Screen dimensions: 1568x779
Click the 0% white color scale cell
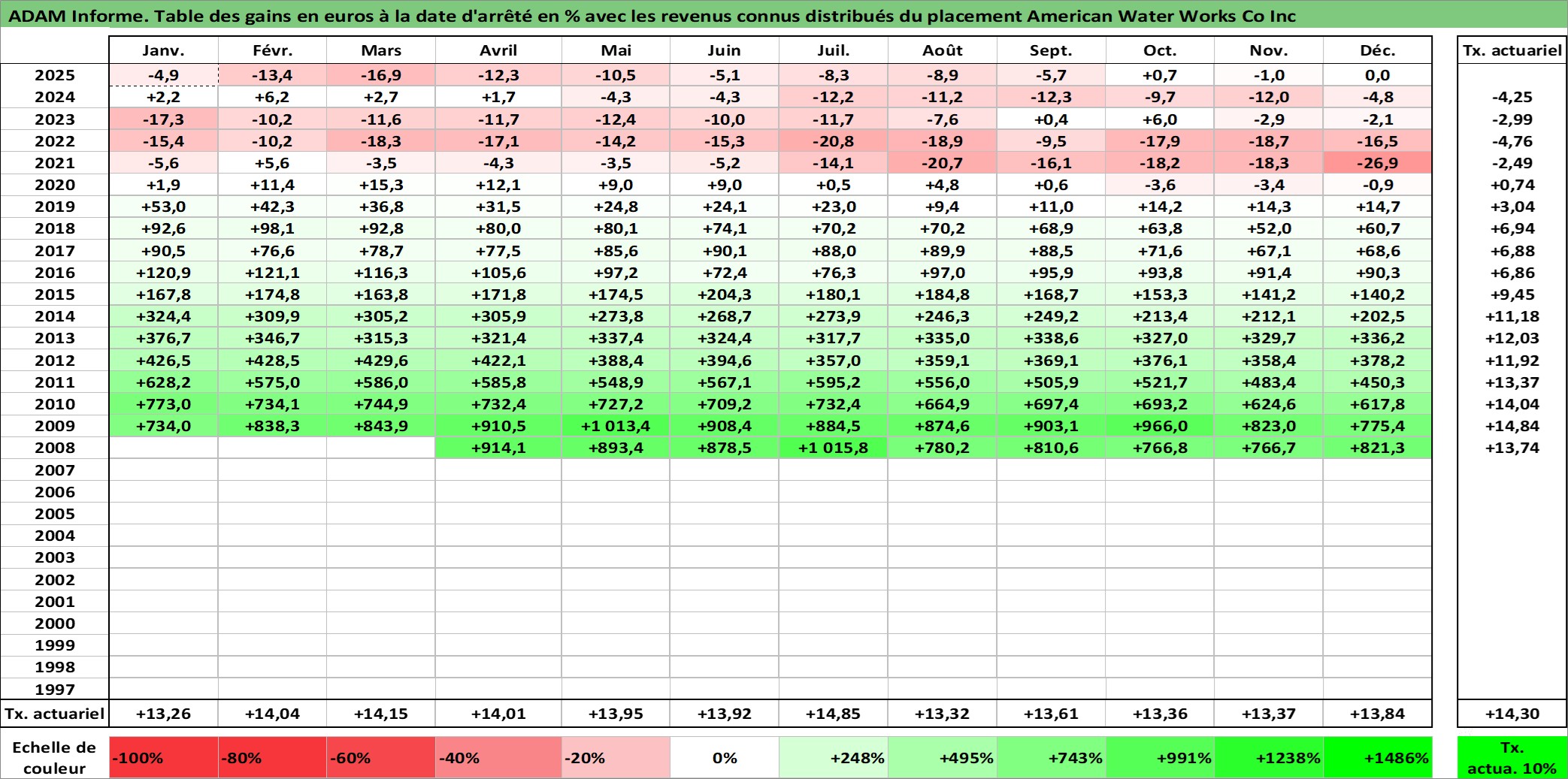coord(724,757)
